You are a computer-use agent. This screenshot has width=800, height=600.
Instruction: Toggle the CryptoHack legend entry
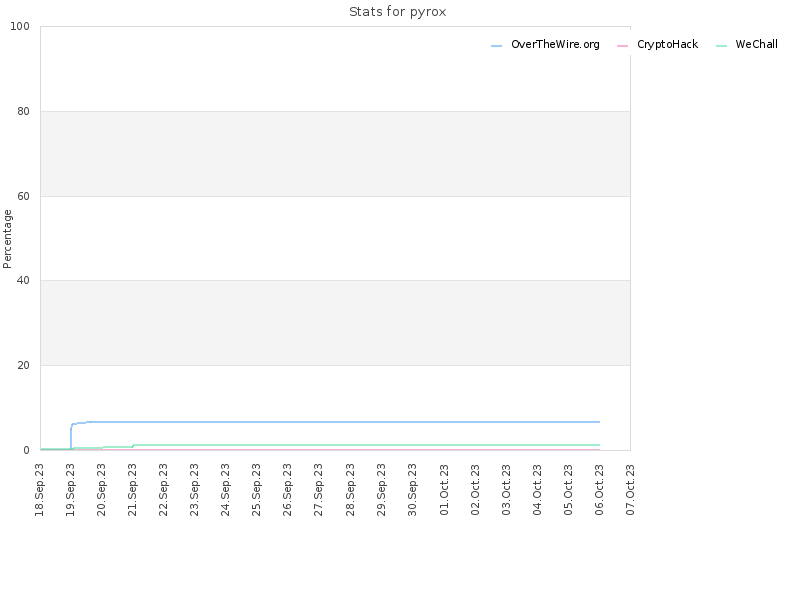click(x=657, y=45)
